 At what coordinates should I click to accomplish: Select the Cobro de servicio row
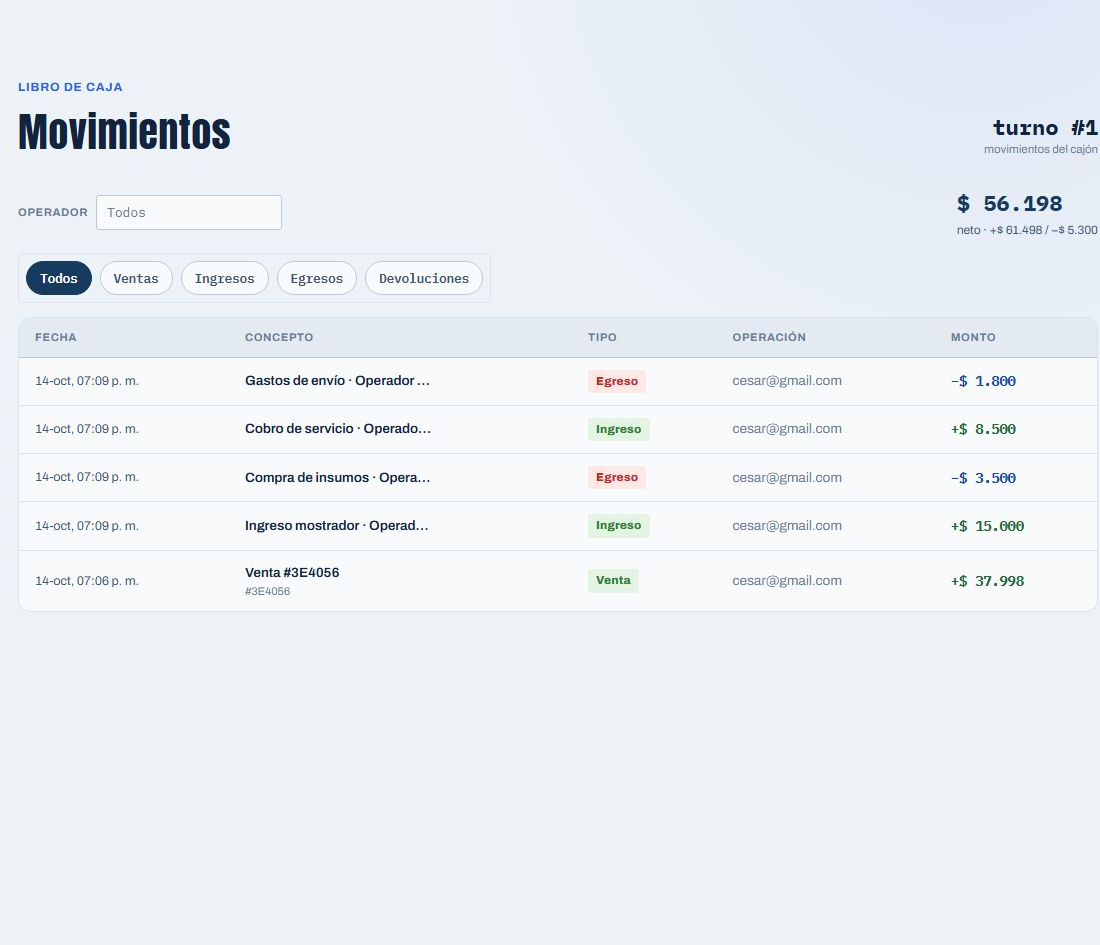[558, 429]
